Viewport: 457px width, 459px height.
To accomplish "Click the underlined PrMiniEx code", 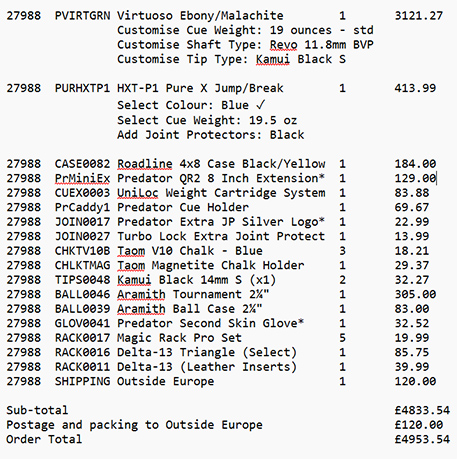I will pos(82,179).
